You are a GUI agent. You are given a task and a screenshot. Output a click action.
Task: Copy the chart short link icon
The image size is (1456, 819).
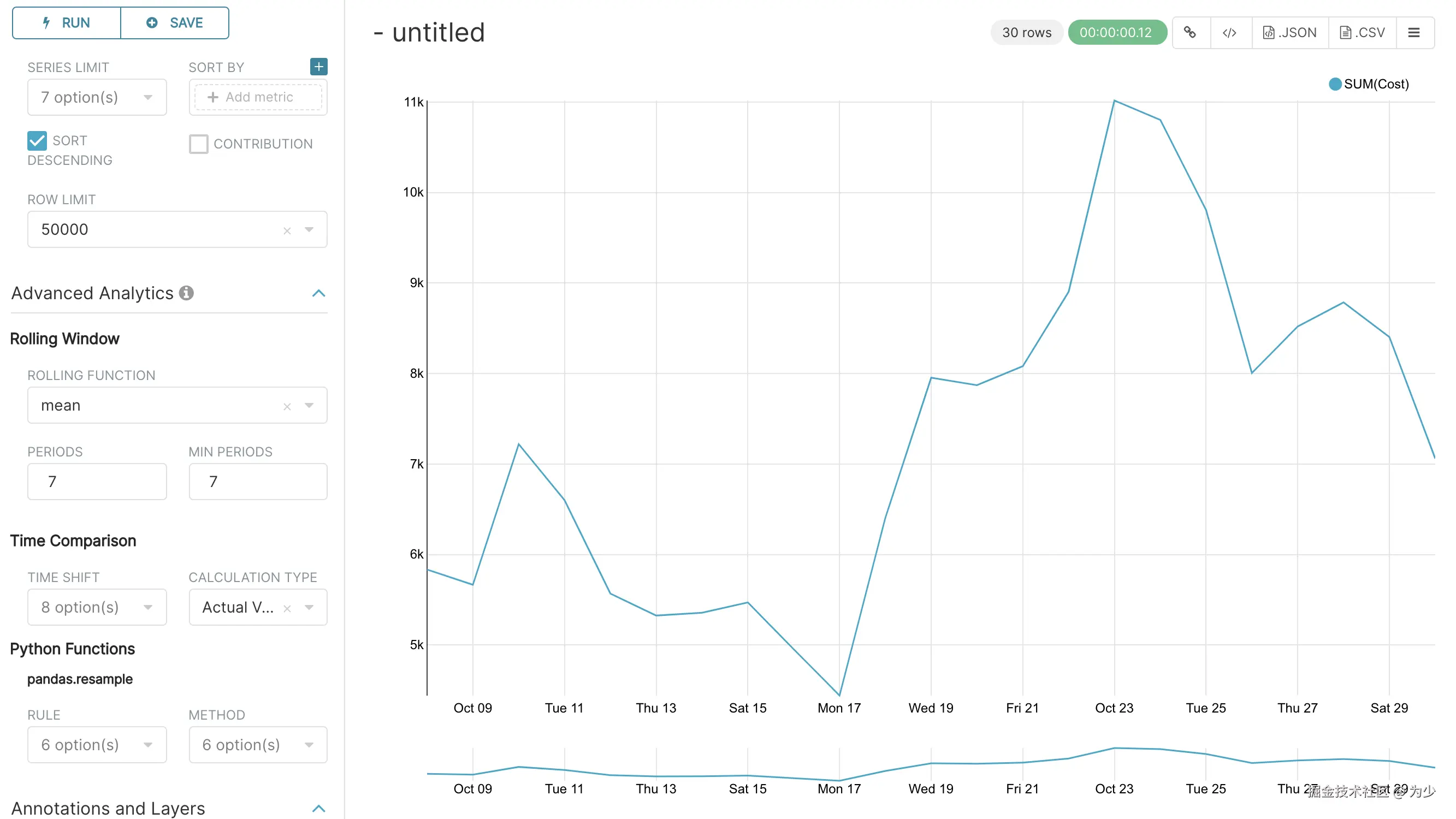(1190, 33)
